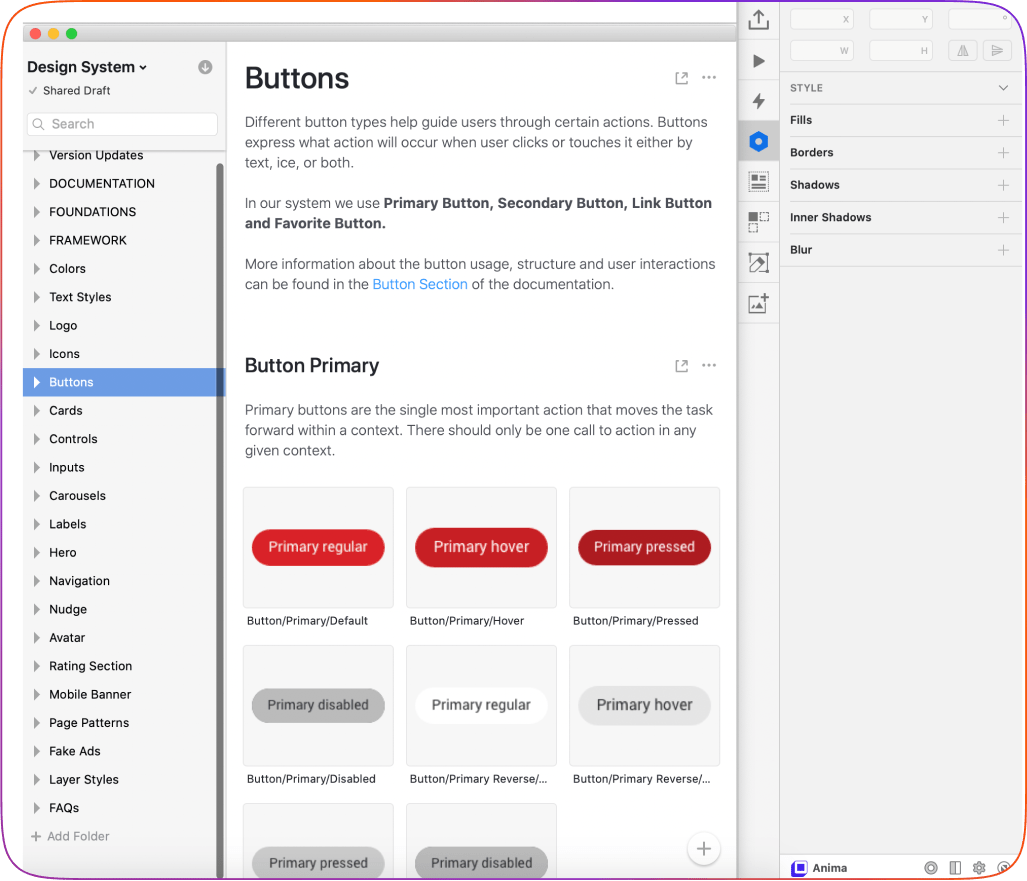Collapse the STYLE section chevron
The image size is (1027, 881).
tap(1003, 88)
